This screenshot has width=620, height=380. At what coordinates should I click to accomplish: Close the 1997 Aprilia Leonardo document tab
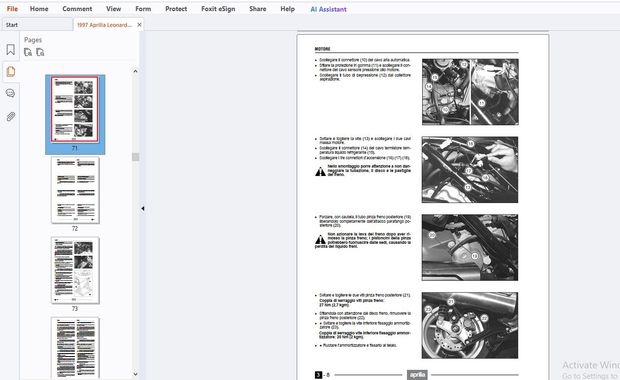point(139,25)
